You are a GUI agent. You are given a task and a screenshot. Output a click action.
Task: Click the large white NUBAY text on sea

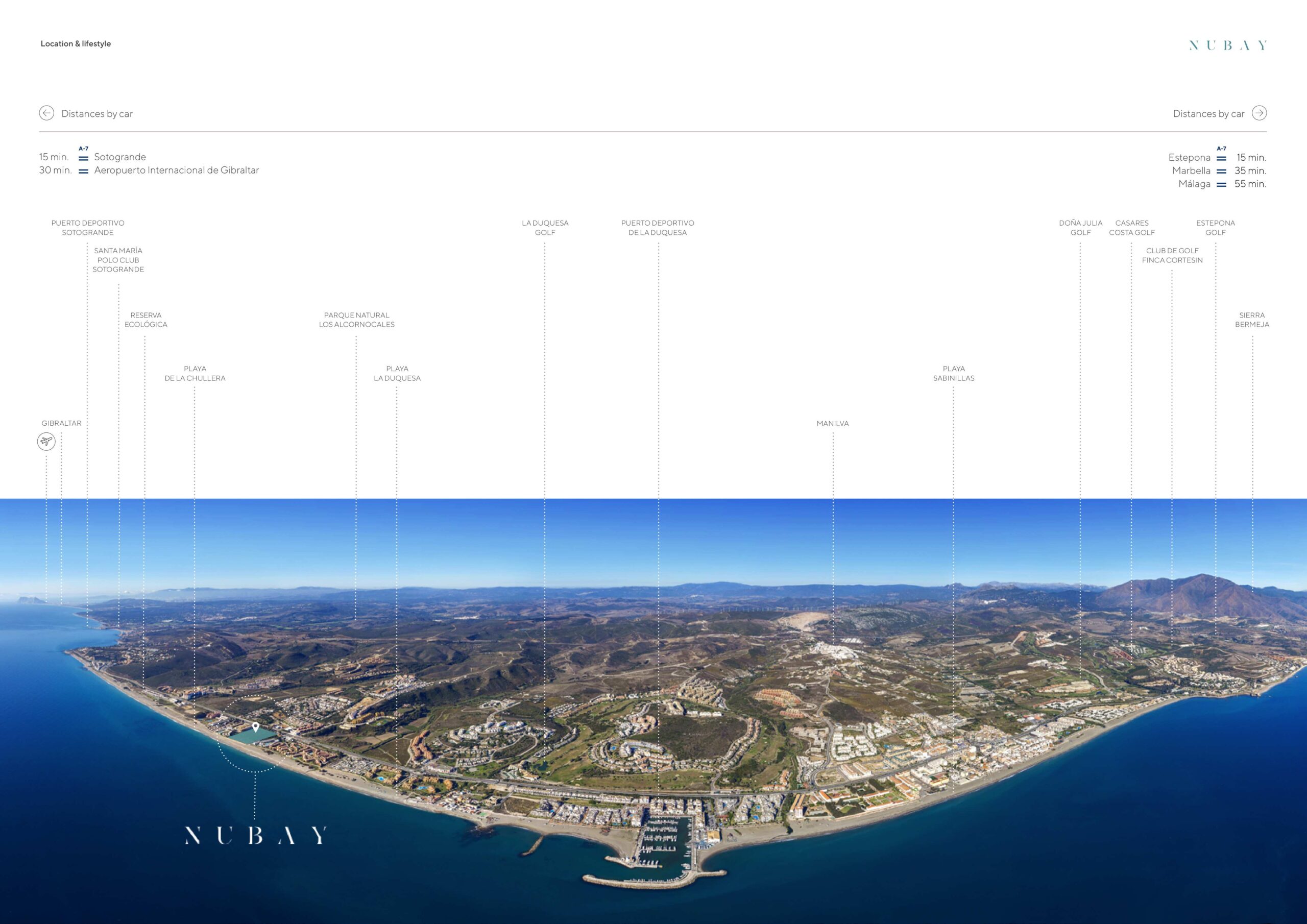point(256,835)
